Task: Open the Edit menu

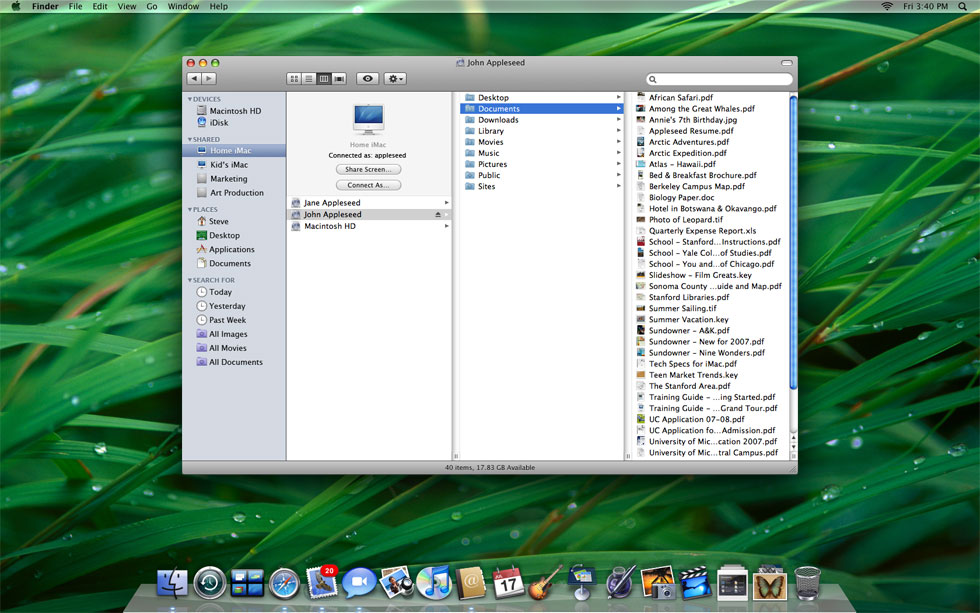Action: [x=100, y=6]
